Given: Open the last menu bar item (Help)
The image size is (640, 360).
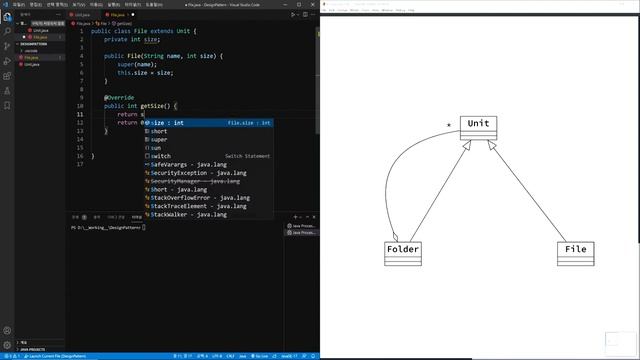Looking at the screenshot, I should point(154,5).
